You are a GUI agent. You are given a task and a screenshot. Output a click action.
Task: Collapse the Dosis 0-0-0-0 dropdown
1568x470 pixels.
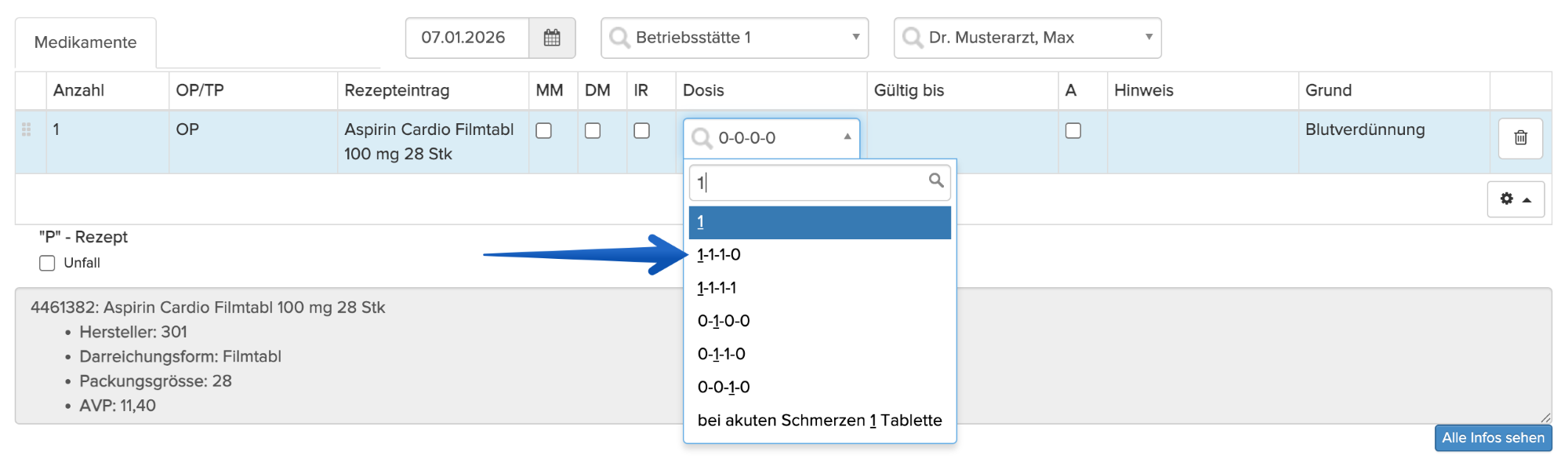pyautogui.click(x=847, y=137)
